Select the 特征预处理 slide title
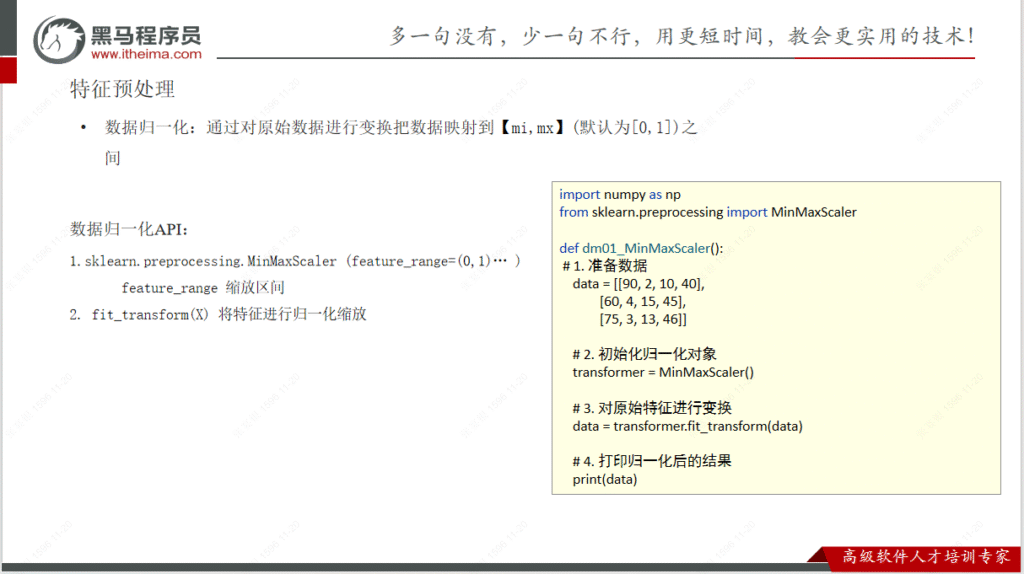 123,89
